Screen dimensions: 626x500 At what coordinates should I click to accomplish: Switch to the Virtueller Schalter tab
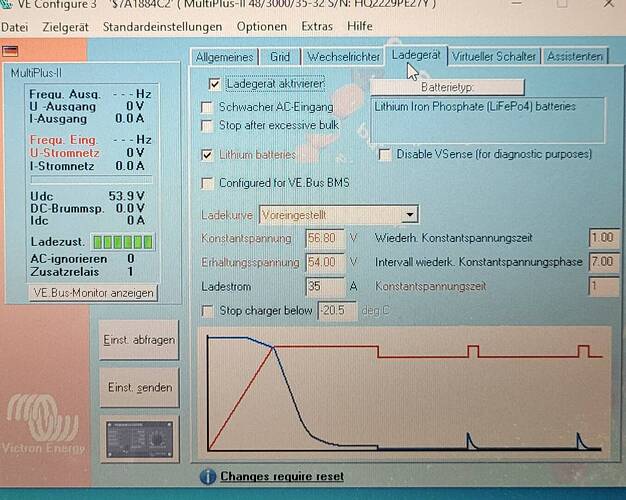coord(494,57)
